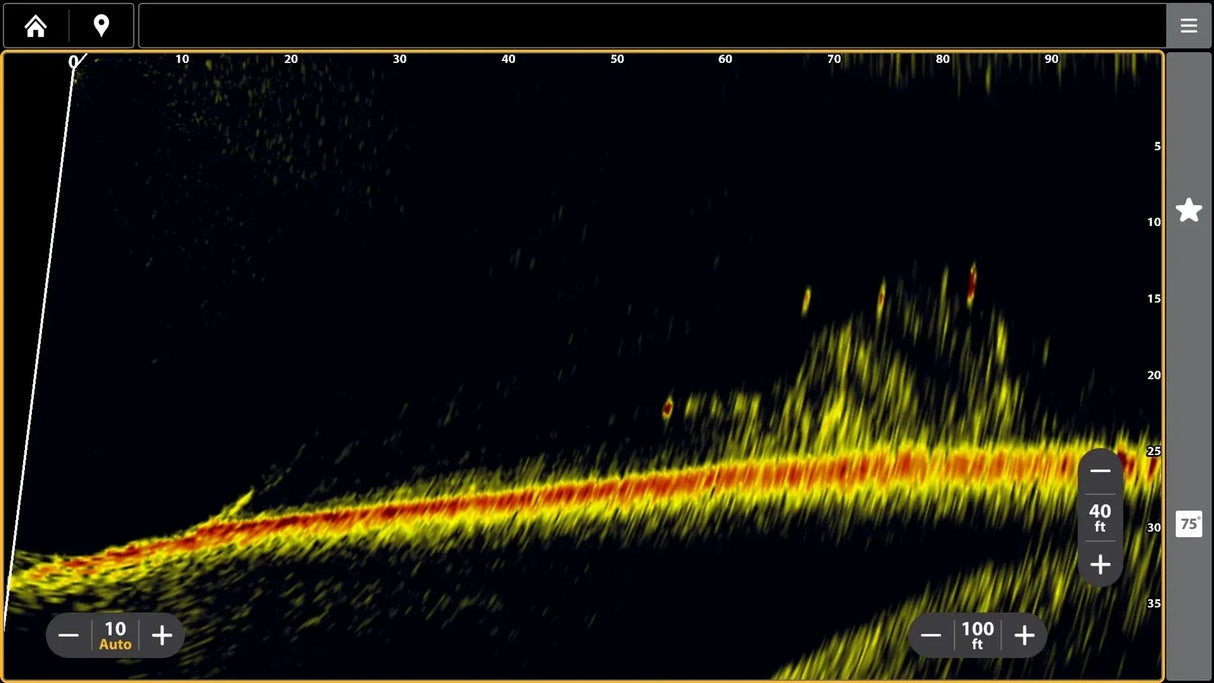This screenshot has height=683, width=1214.
Task: Select the 75° water temperature badge
Action: (1189, 524)
